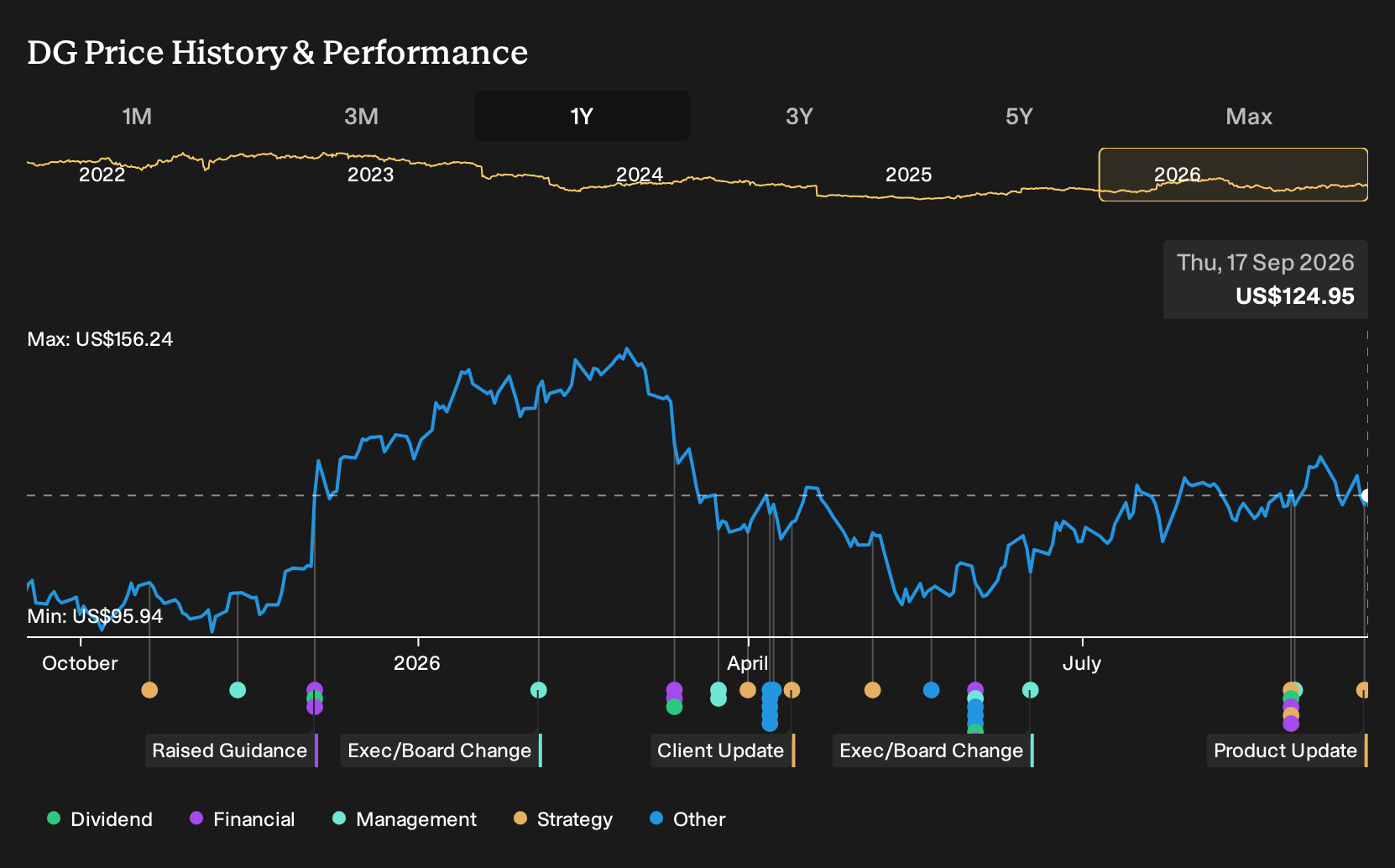Open the Product Update event label
Viewport: 1395px width, 868px height.
point(1286,750)
